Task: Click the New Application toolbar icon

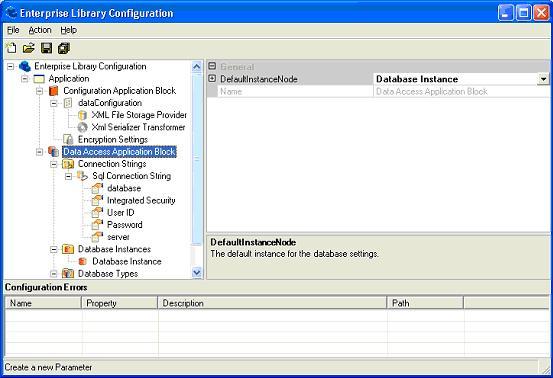Action: tap(11, 48)
